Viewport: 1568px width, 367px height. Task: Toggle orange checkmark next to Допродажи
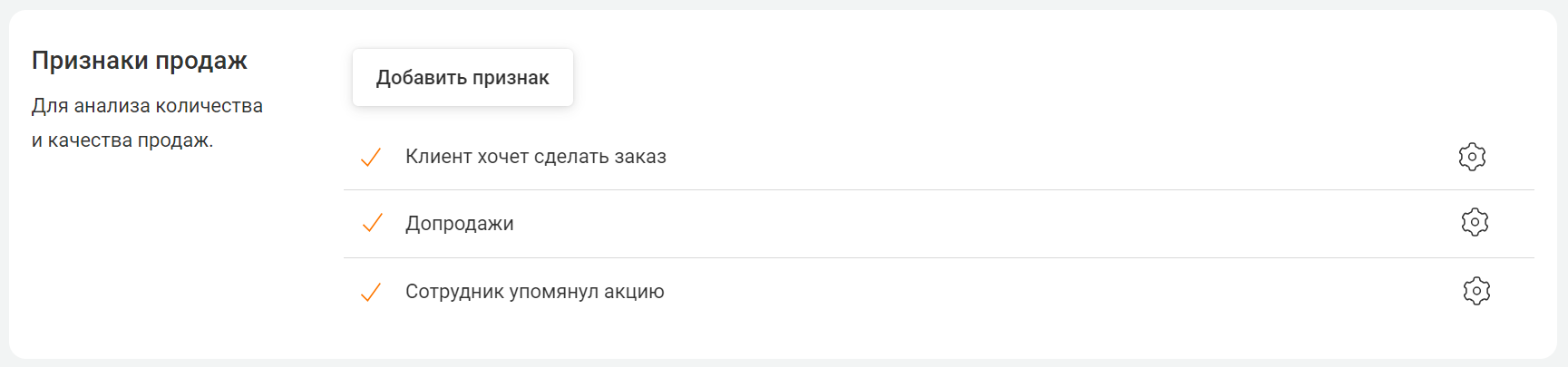[372, 223]
